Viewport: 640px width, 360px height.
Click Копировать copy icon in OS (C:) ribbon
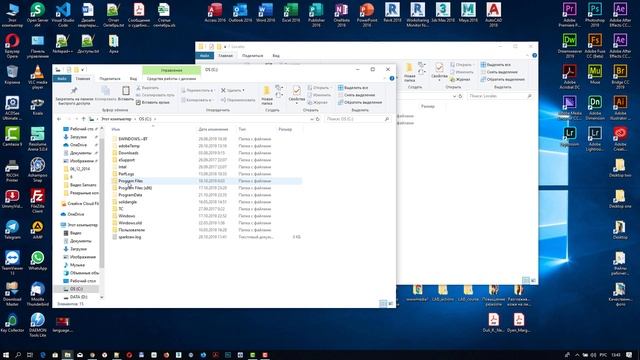pos(105,93)
